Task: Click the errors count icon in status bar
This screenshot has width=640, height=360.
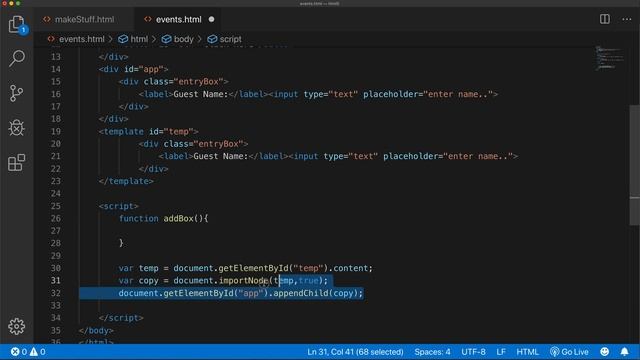Action: coord(18,351)
